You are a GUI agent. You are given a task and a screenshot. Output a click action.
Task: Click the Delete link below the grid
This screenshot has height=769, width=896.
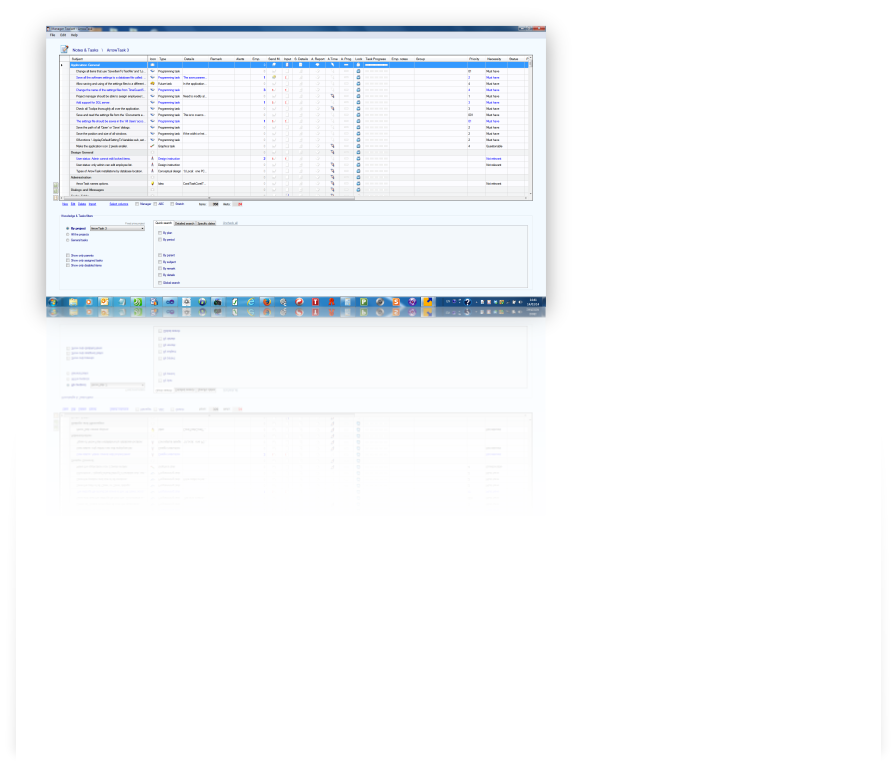pyautogui.click(x=81, y=204)
